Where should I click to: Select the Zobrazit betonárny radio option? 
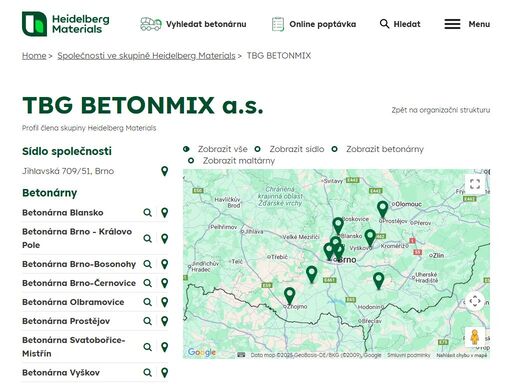pyautogui.click(x=335, y=149)
